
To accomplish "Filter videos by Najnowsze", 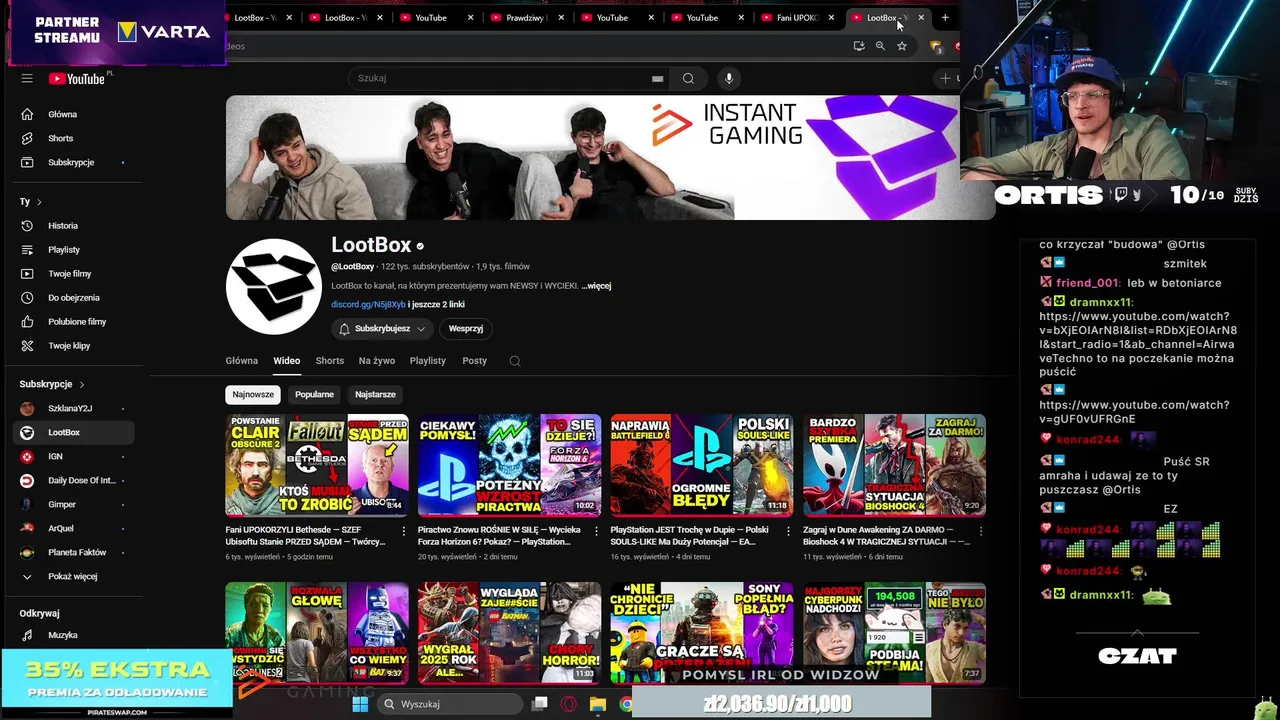I will coord(253,394).
